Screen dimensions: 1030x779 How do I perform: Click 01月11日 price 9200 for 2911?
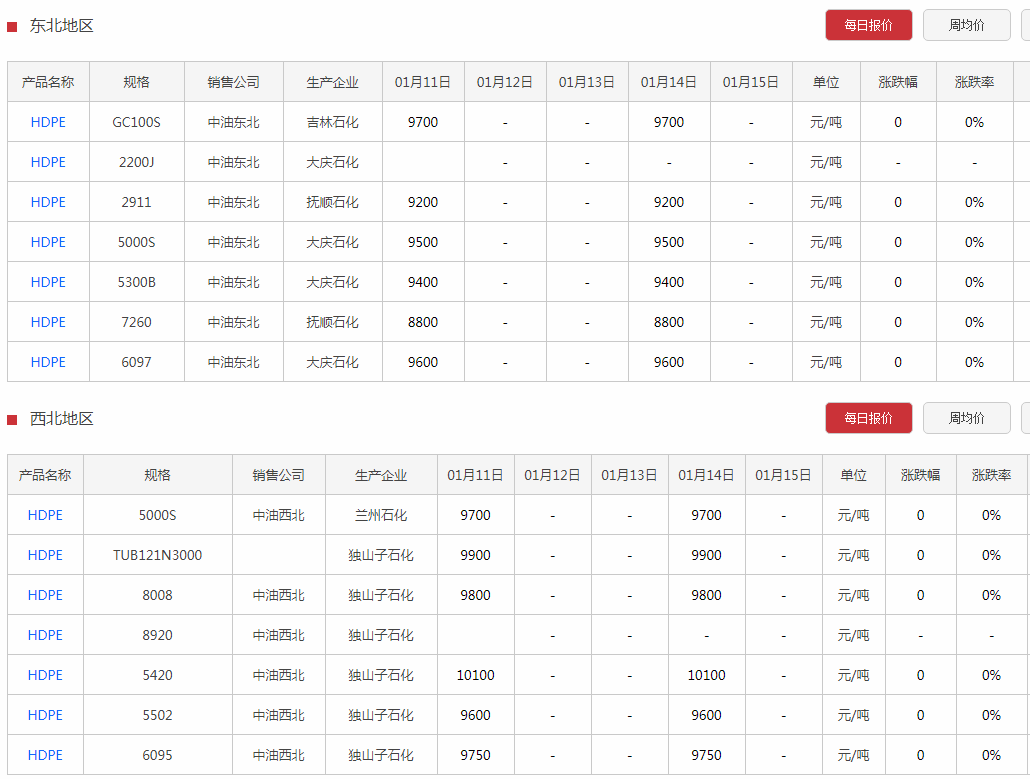tap(423, 202)
